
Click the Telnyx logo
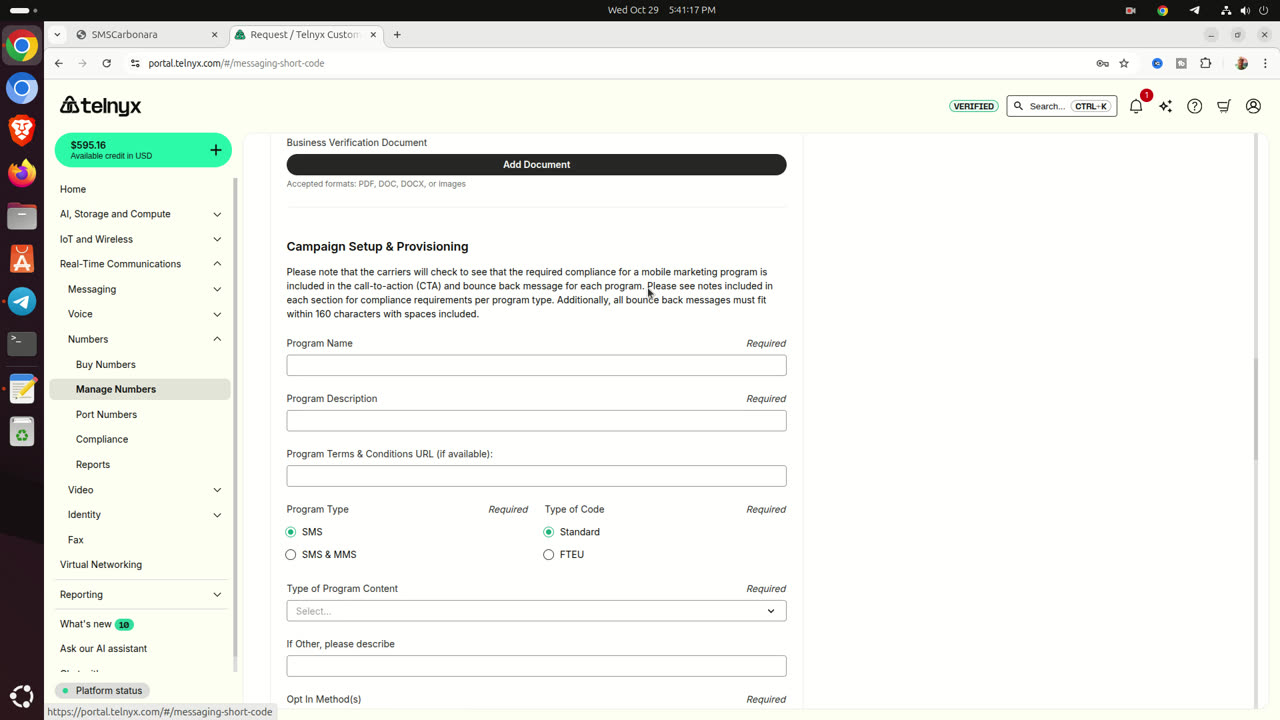101,105
